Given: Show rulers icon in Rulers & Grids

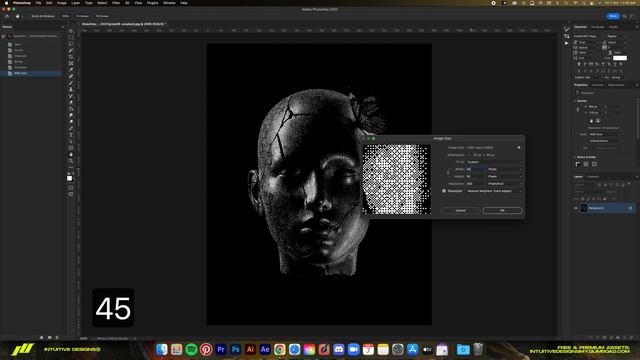Looking at the screenshot, I should coord(578,164).
